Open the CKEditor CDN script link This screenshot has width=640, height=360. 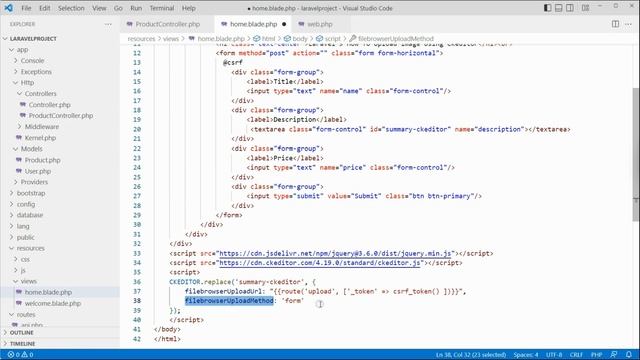320,262
